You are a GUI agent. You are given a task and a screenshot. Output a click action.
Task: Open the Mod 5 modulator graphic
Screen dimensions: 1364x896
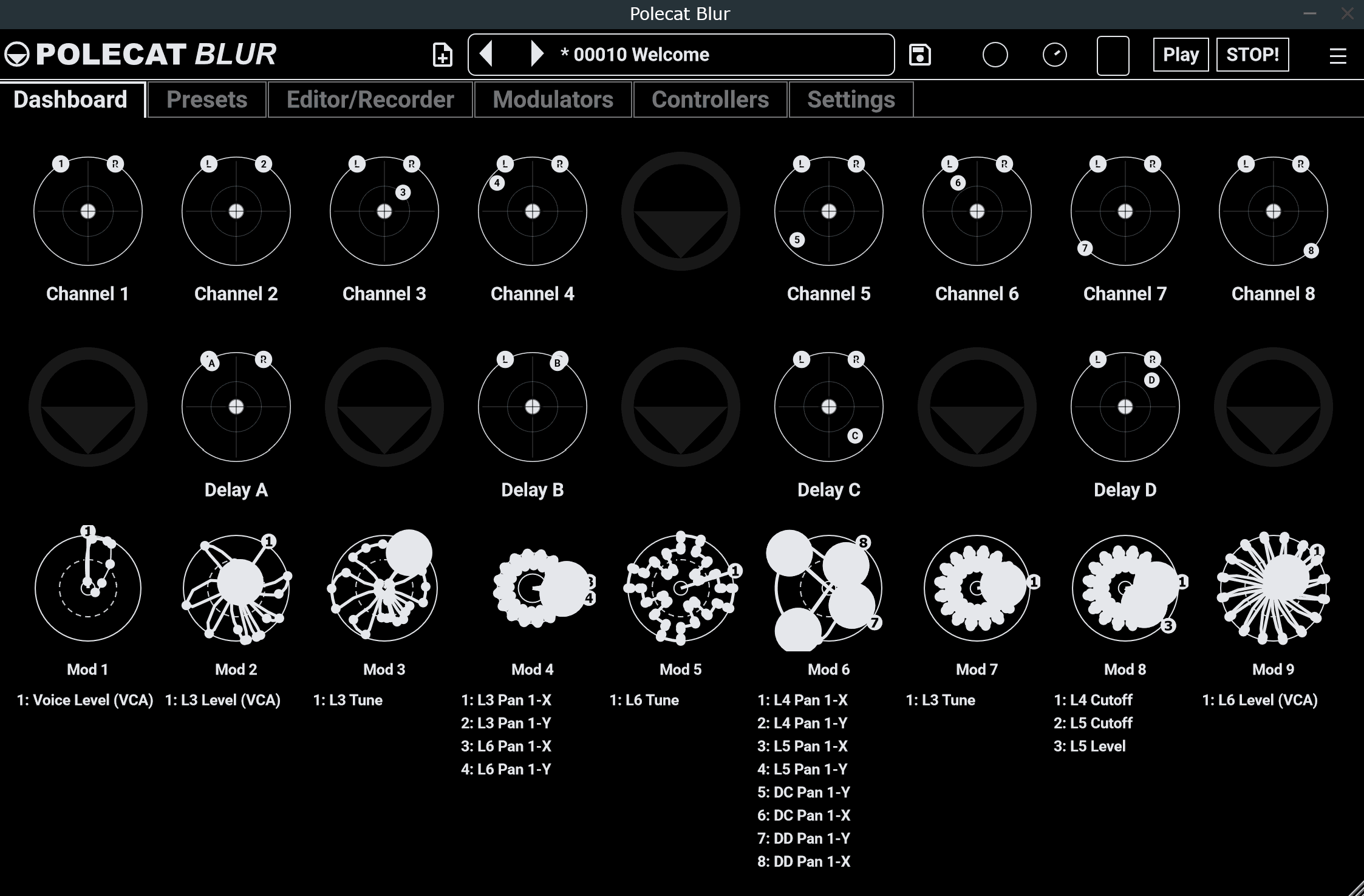click(x=681, y=588)
